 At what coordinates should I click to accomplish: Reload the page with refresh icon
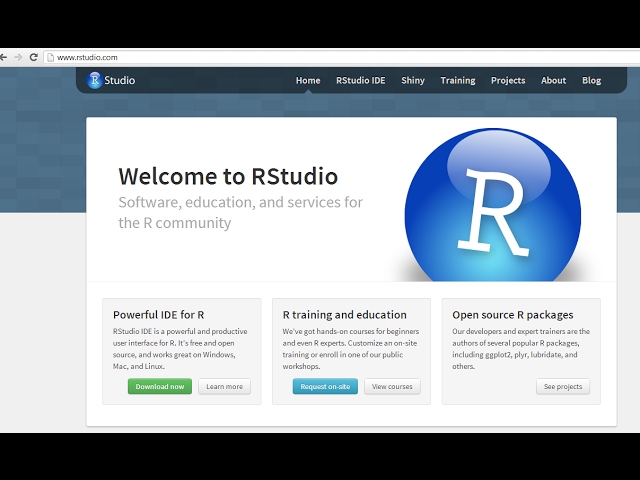click(34, 57)
